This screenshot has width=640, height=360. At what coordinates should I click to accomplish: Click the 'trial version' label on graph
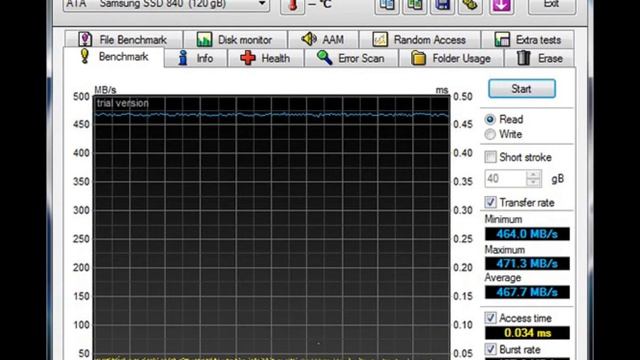pos(122,103)
